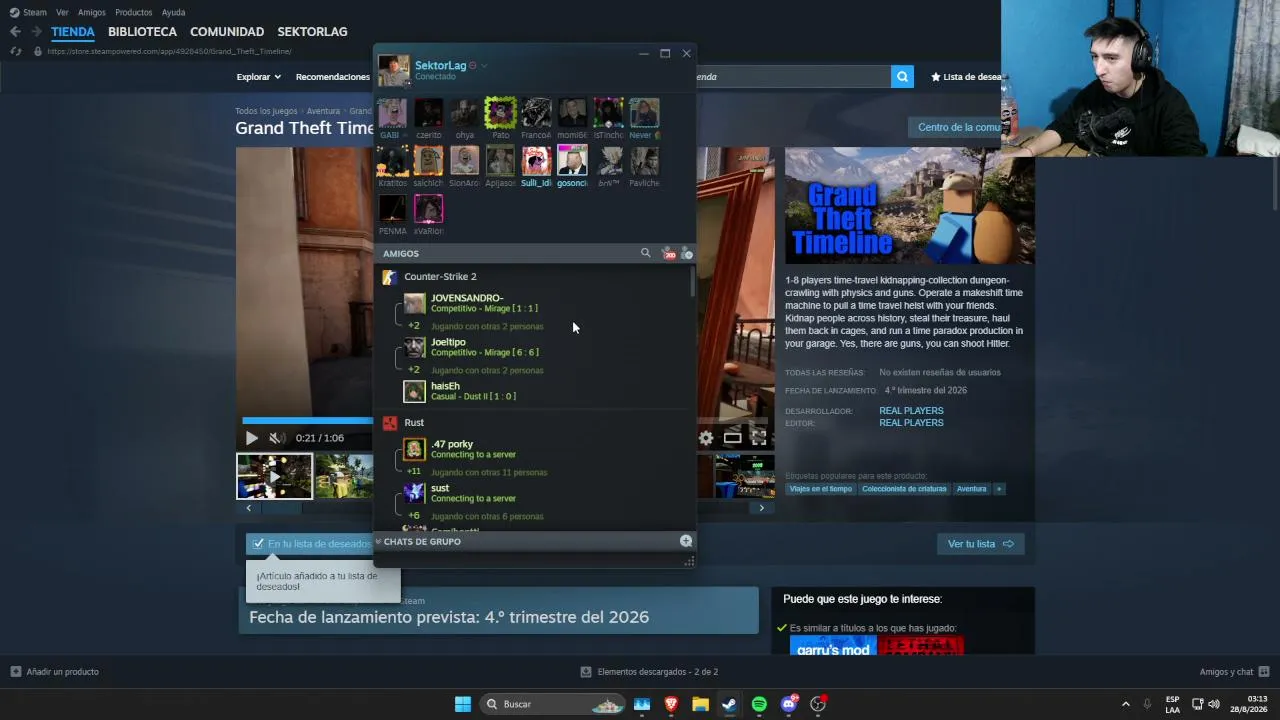Open the COMUNIDAD tab
1280x720 pixels.
pos(227,32)
